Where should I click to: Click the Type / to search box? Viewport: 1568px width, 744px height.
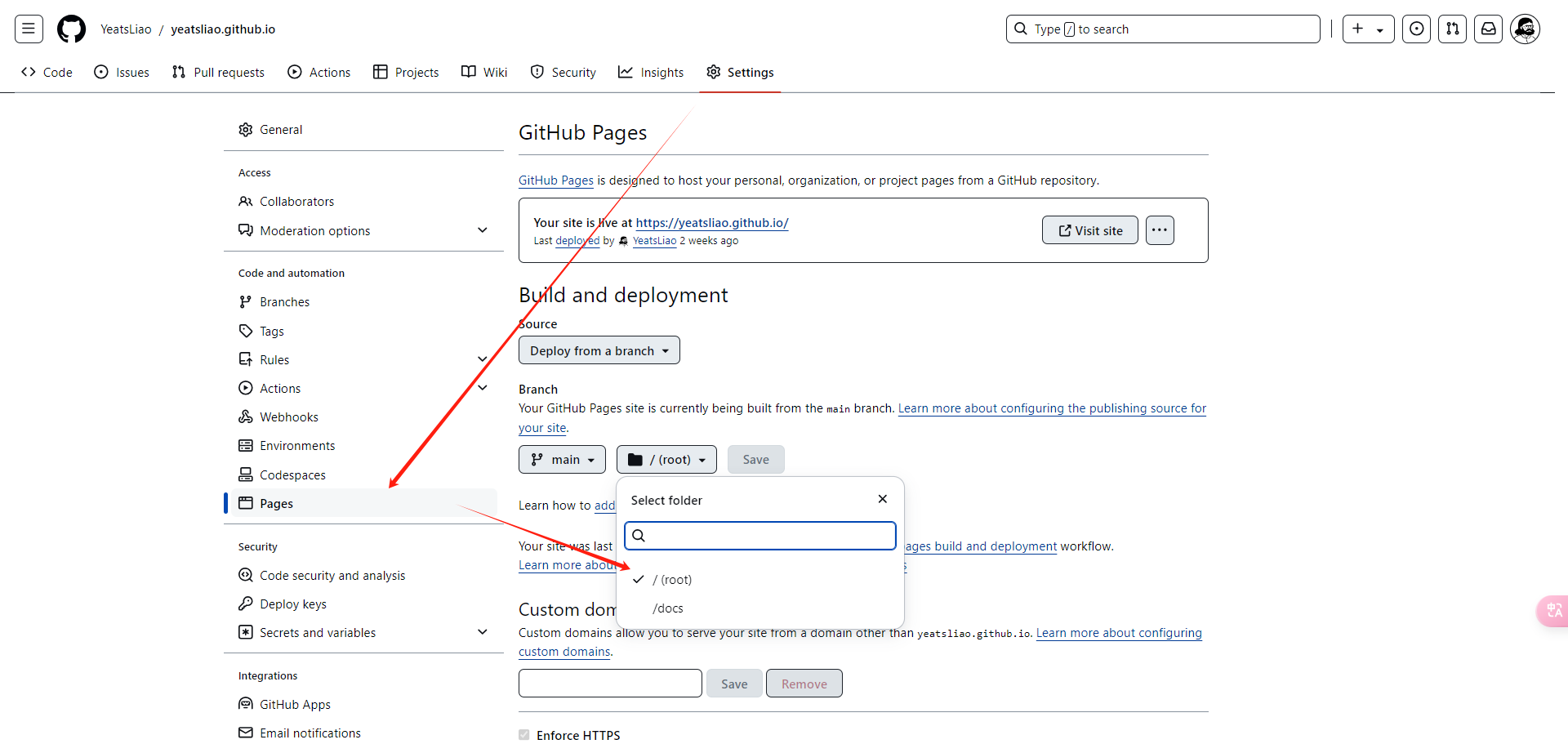coord(1163,29)
